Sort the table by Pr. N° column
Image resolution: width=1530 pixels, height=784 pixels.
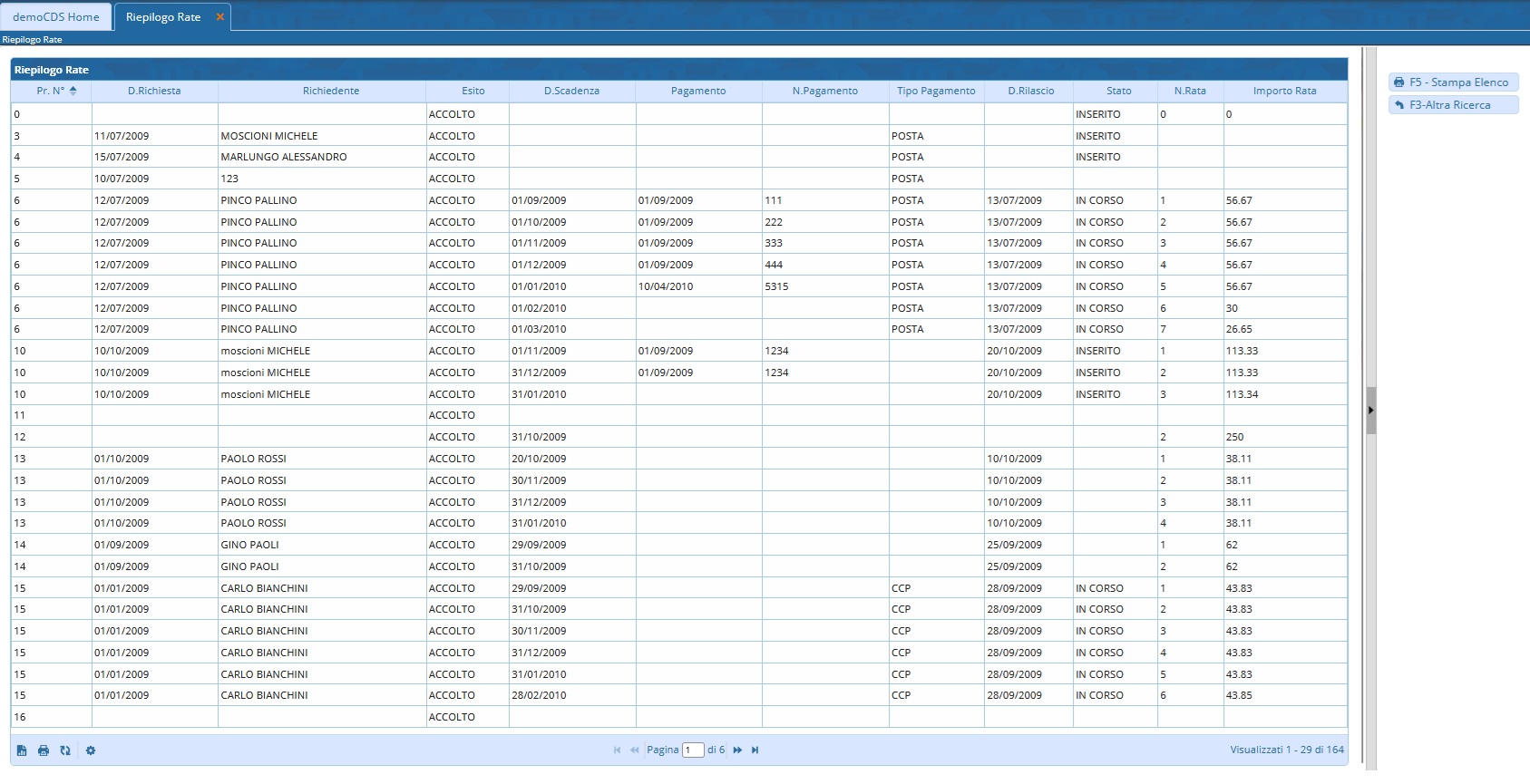52,91
